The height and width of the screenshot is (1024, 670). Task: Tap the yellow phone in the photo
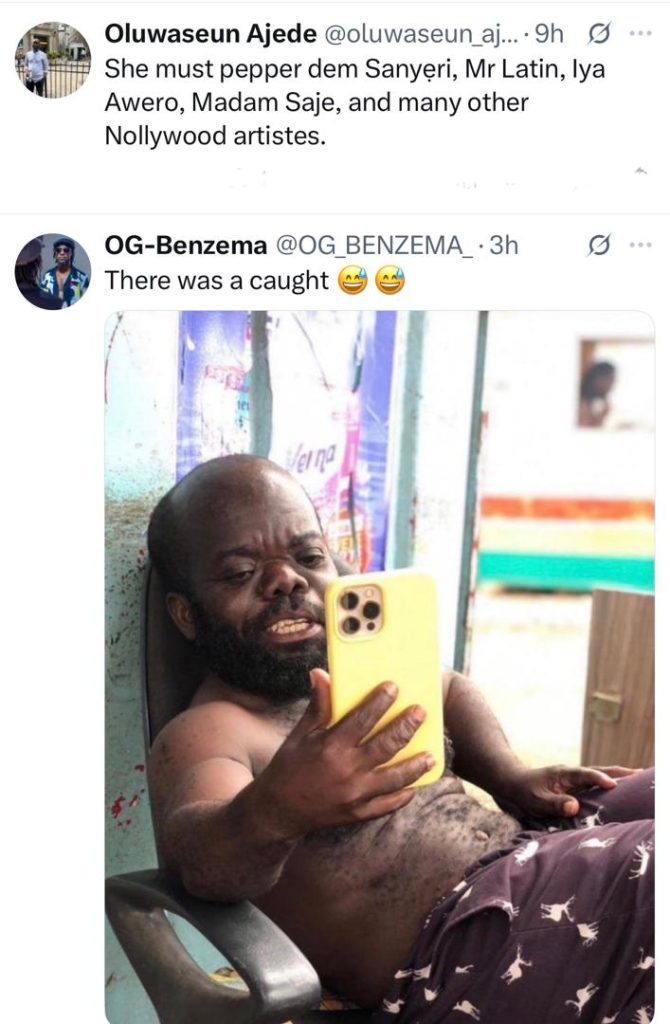coord(384,677)
